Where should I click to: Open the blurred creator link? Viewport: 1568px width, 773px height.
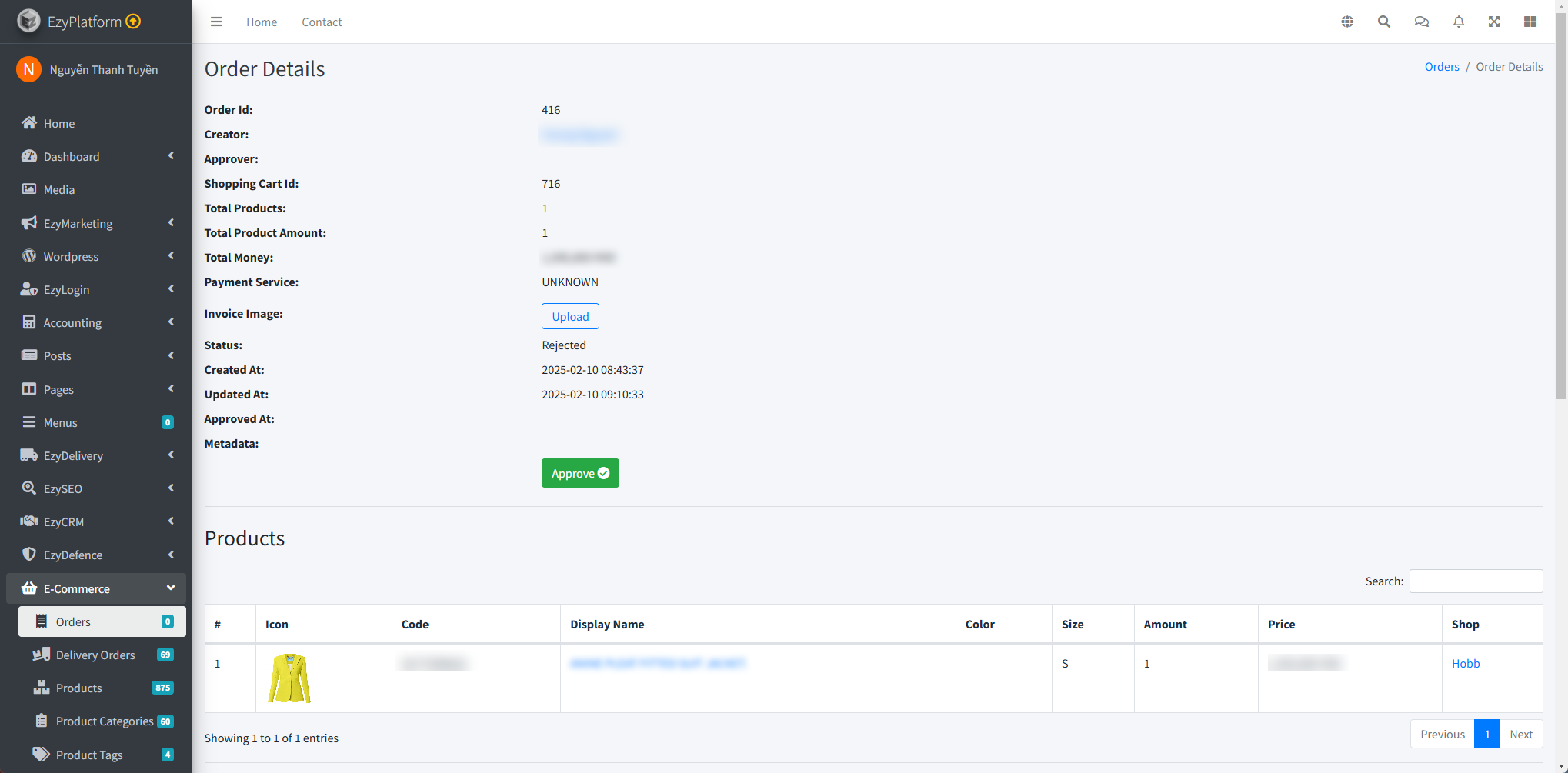pos(580,135)
